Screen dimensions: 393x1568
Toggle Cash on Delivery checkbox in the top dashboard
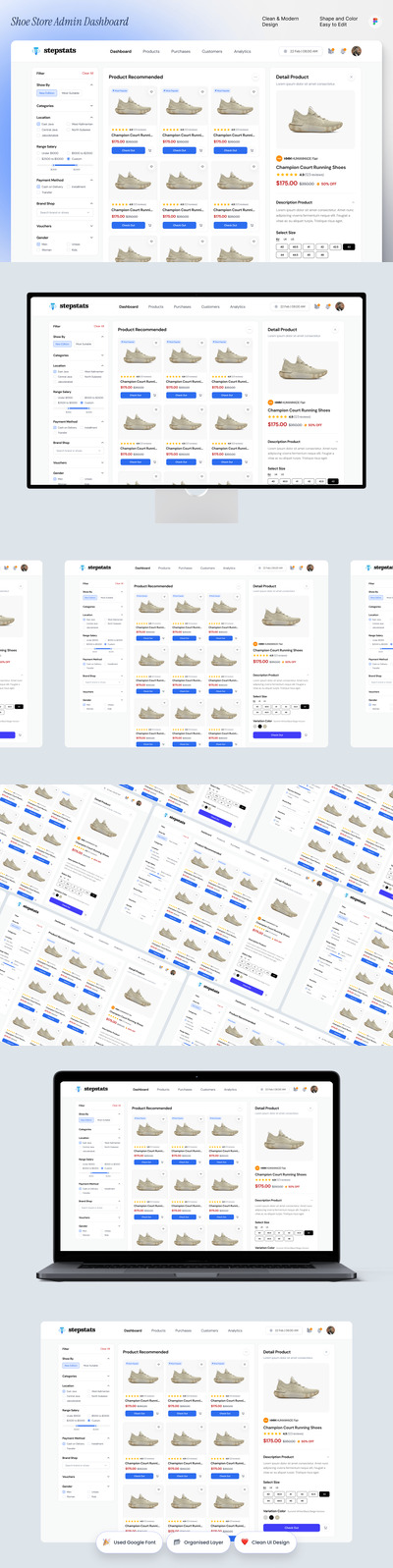coord(39,187)
